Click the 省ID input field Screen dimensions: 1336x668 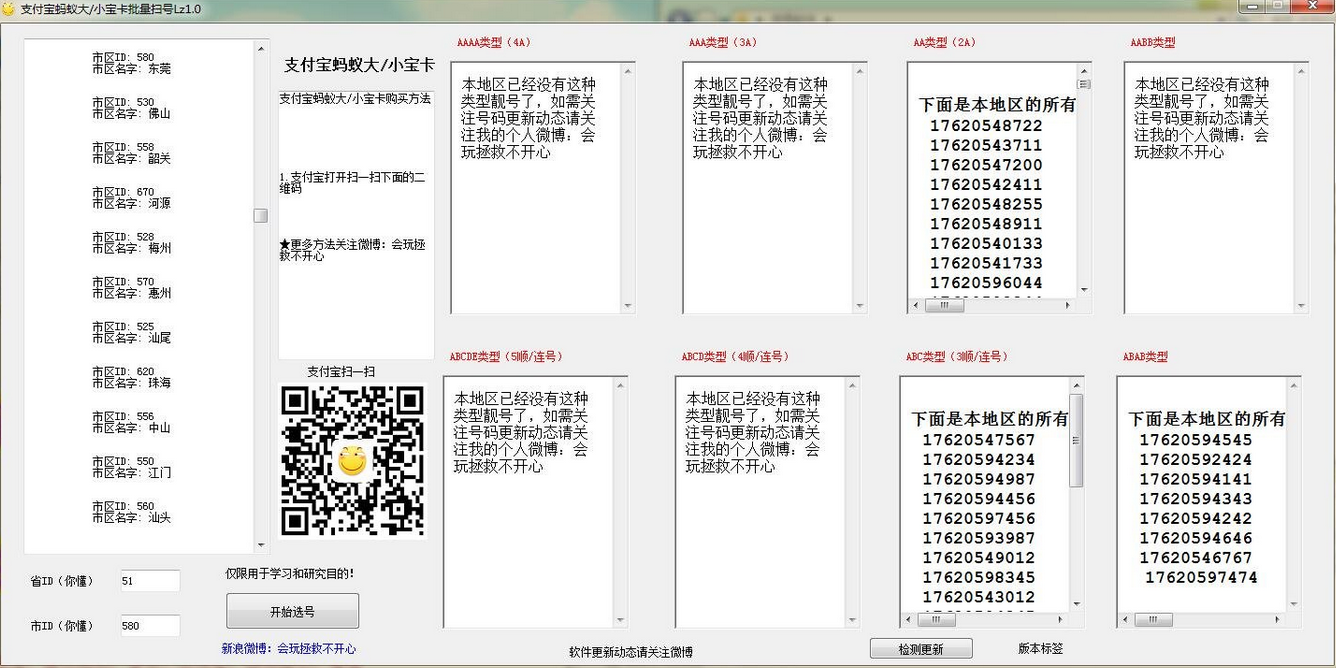[x=150, y=581]
